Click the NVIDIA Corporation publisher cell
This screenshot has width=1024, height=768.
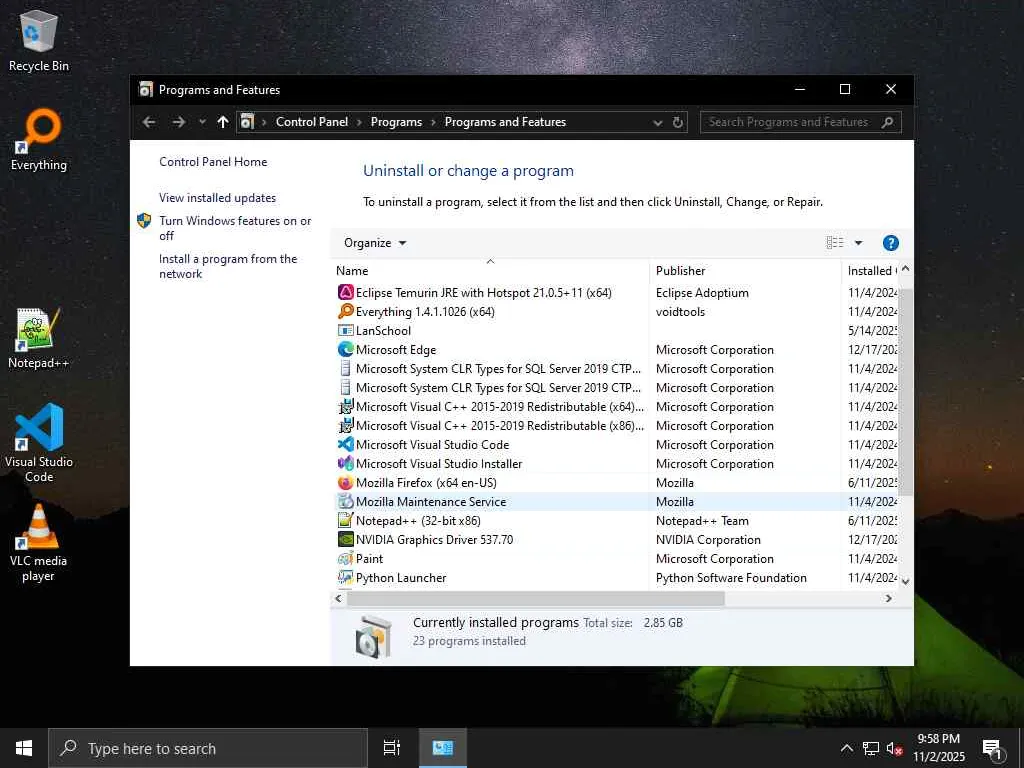708,539
